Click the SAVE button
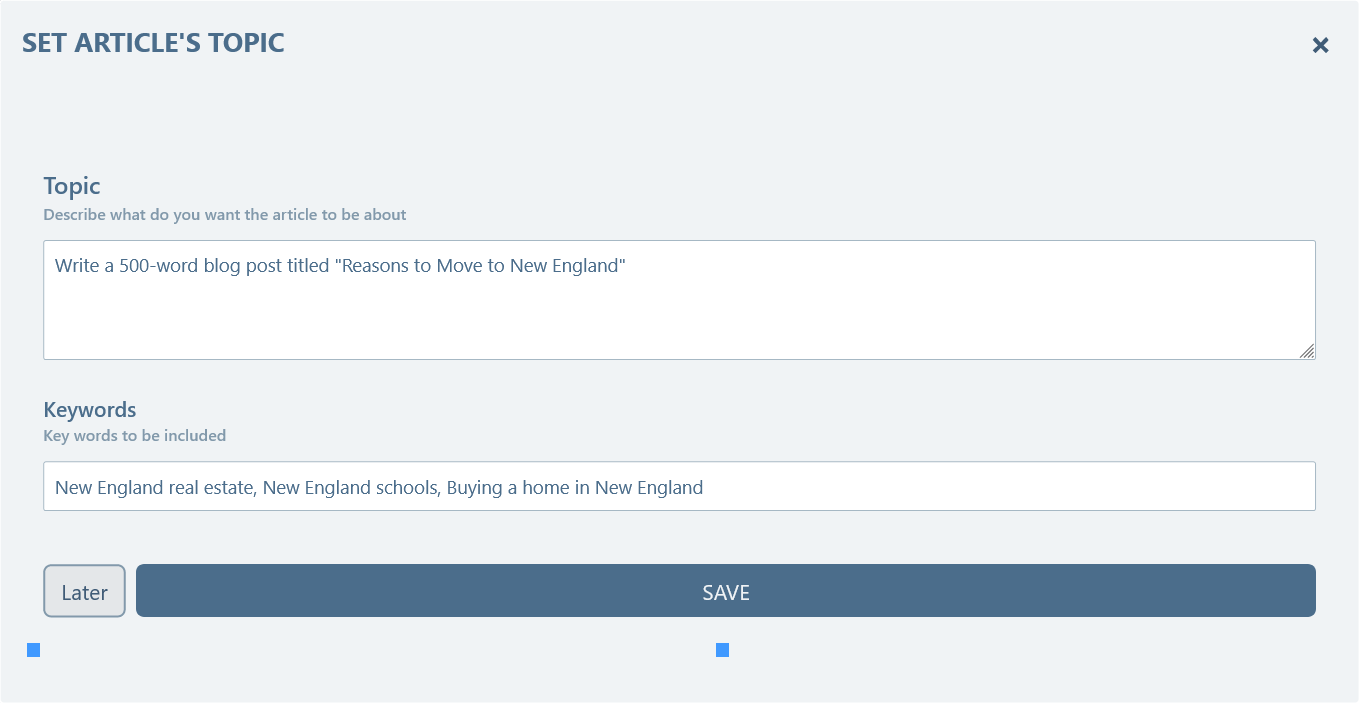 (725, 591)
